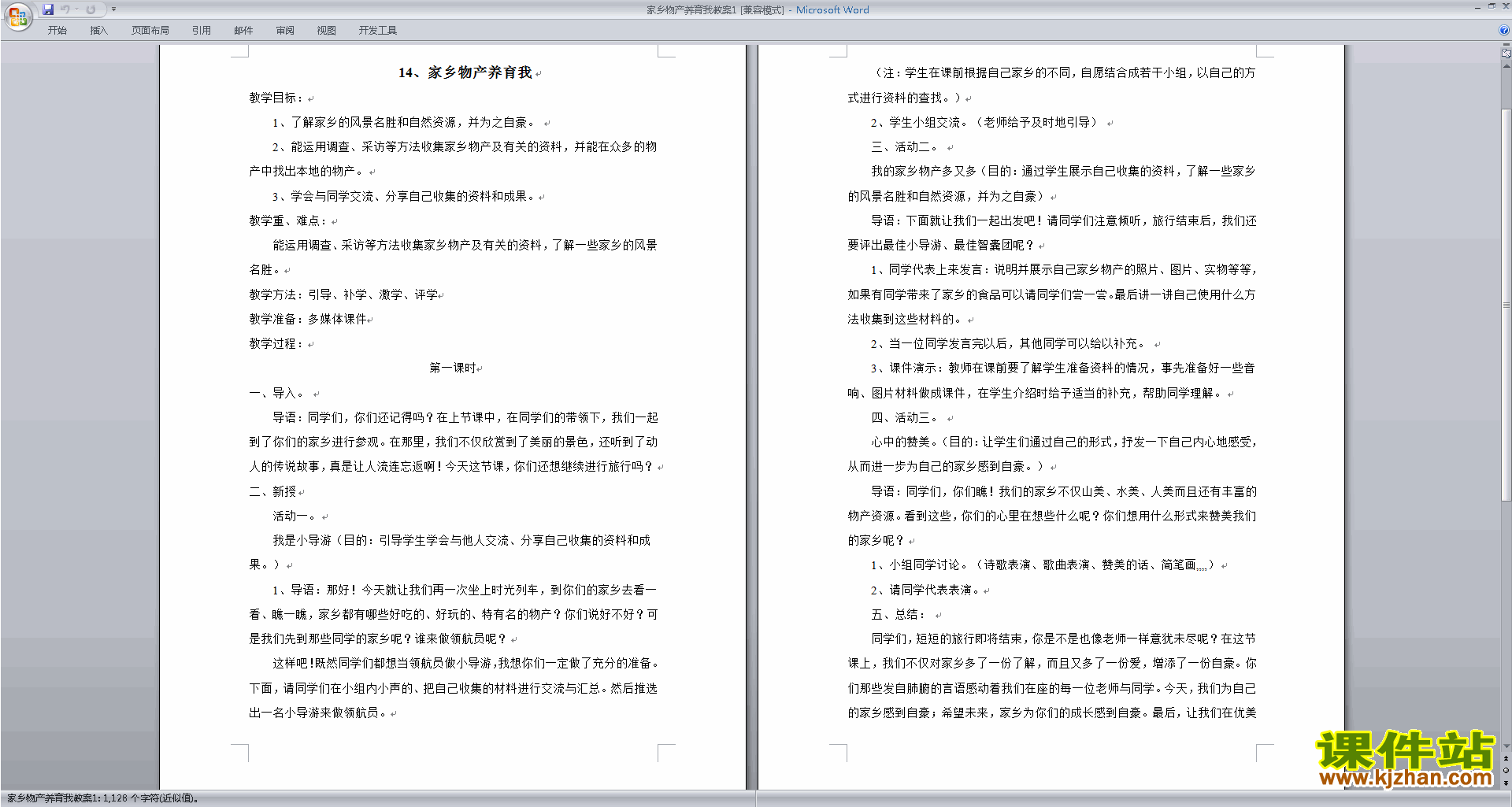Click the vertical scrollbar thumb
1512x807 pixels.
pos(1506,305)
